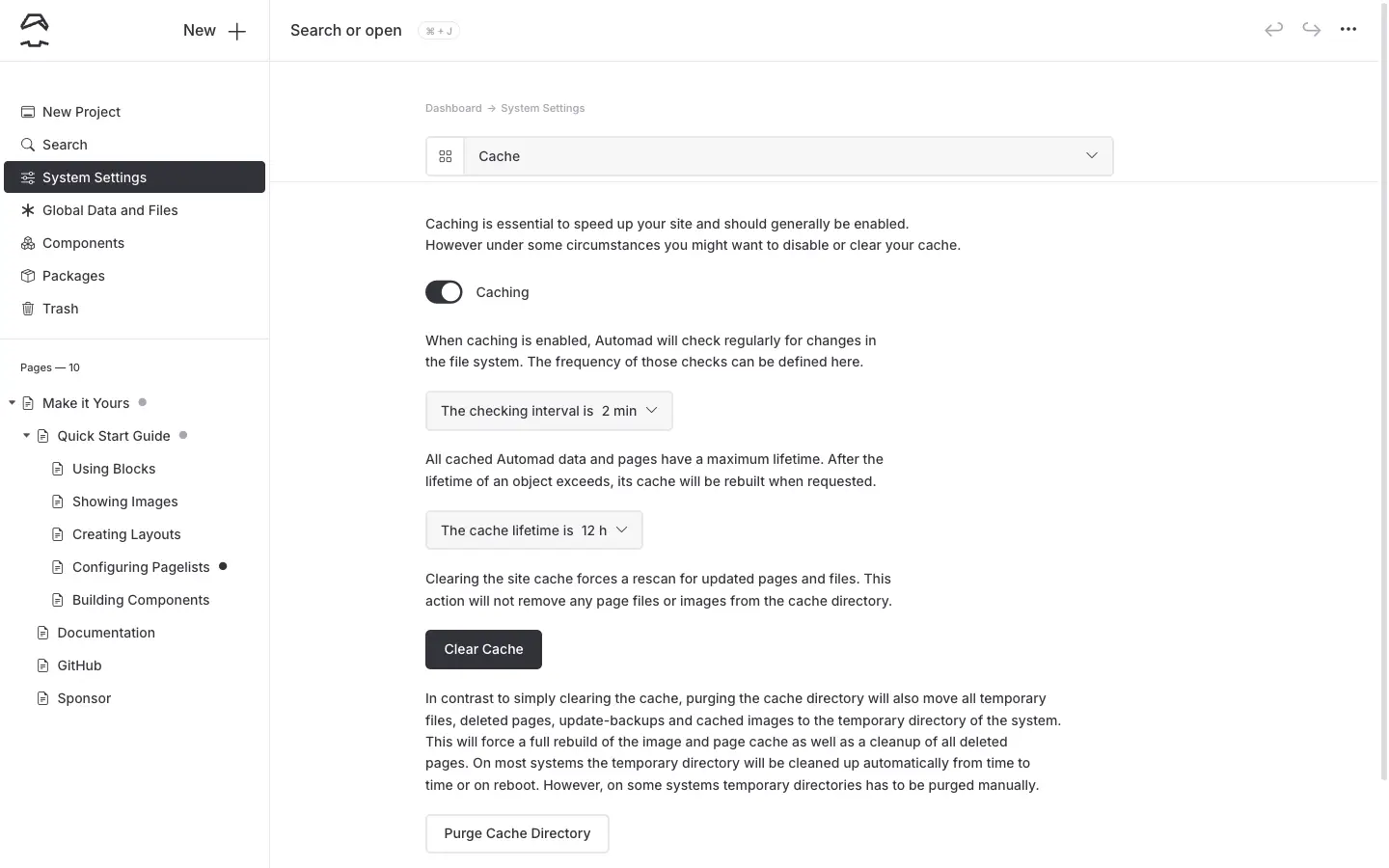The image size is (1389, 868).
Task: Click the undo arrow icon
Action: (x=1273, y=29)
